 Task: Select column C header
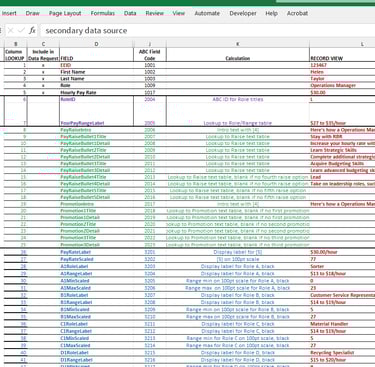[43, 44]
